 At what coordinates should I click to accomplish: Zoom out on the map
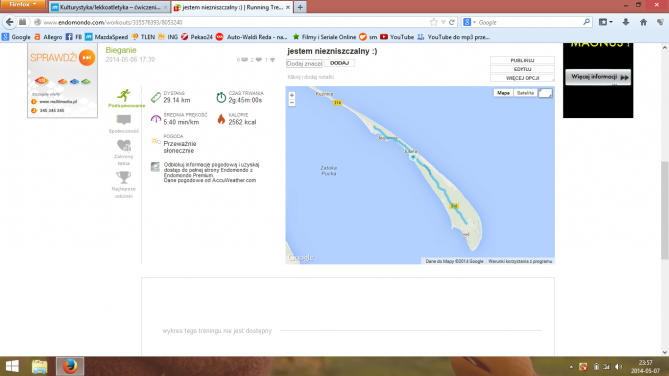(x=292, y=103)
